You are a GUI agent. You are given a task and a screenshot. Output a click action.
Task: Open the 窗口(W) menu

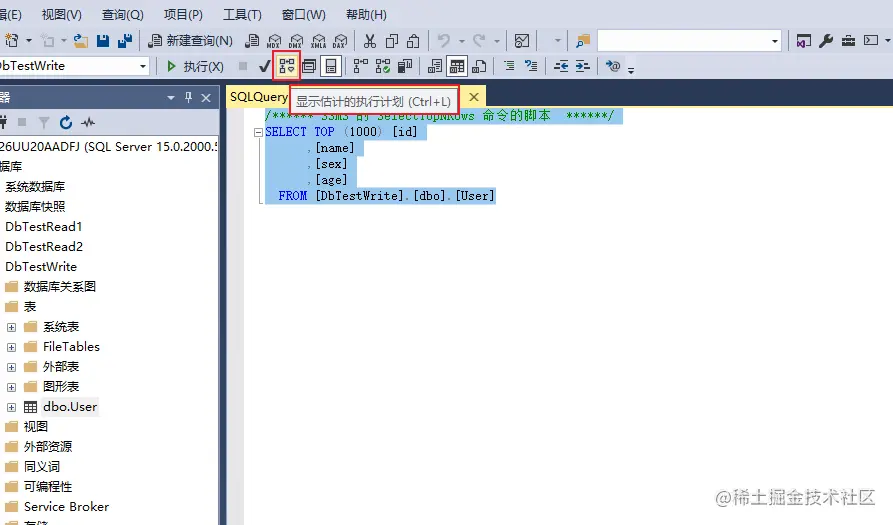click(304, 14)
